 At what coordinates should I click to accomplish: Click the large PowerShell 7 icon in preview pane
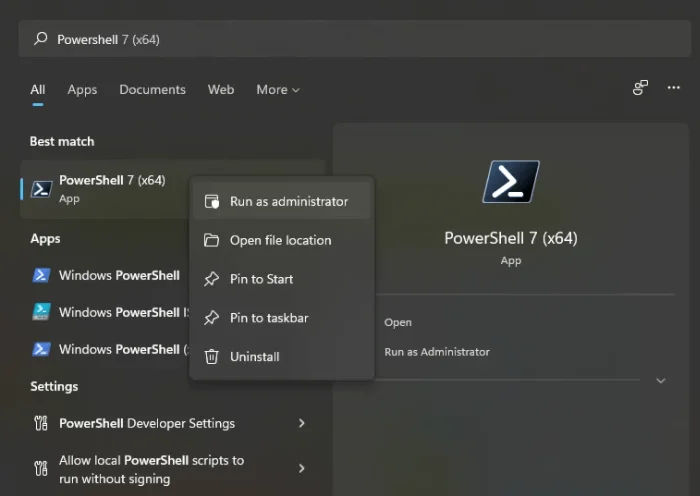click(x=511, y=182)
